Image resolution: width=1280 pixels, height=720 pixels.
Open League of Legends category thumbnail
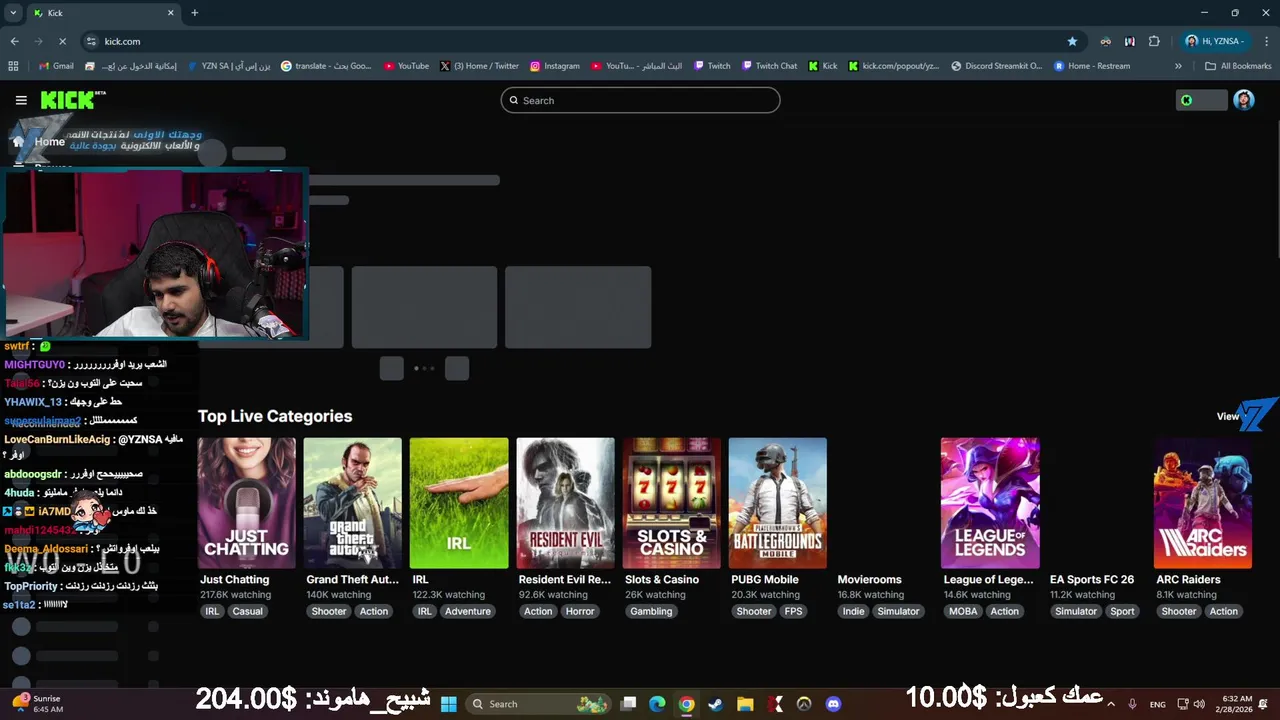tap(990, 503)
